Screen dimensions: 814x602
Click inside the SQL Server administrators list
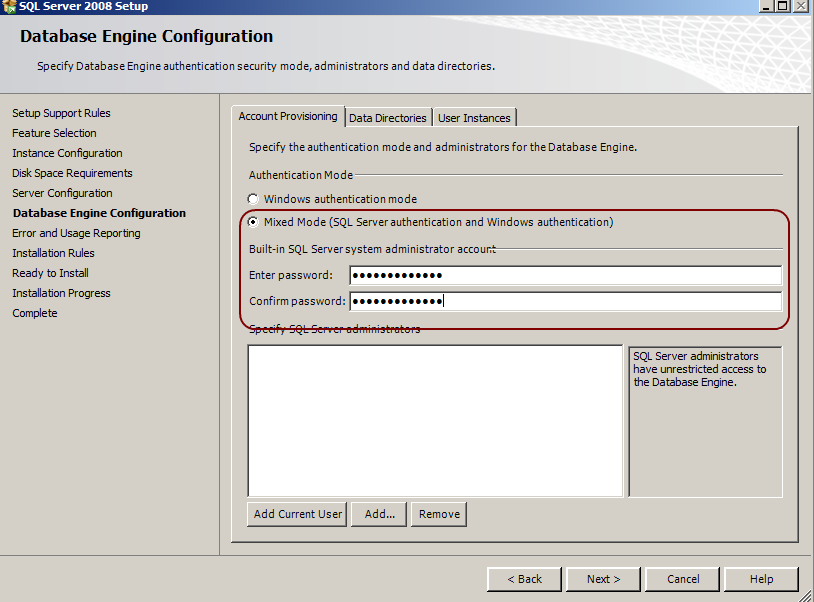435,420
